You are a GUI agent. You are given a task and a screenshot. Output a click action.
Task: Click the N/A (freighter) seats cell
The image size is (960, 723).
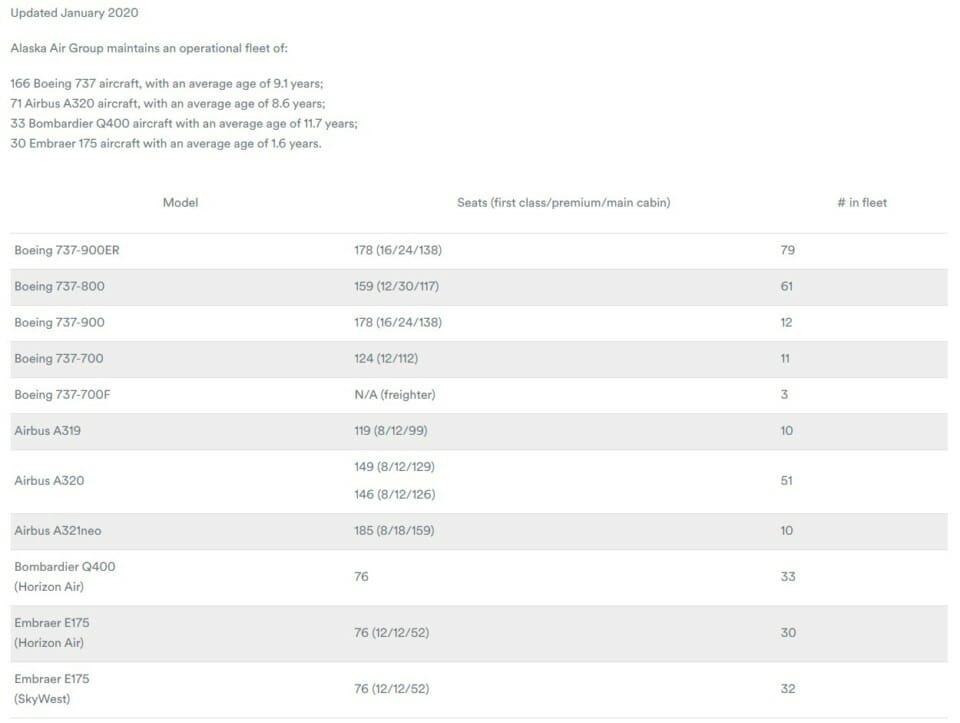[395, 395]
